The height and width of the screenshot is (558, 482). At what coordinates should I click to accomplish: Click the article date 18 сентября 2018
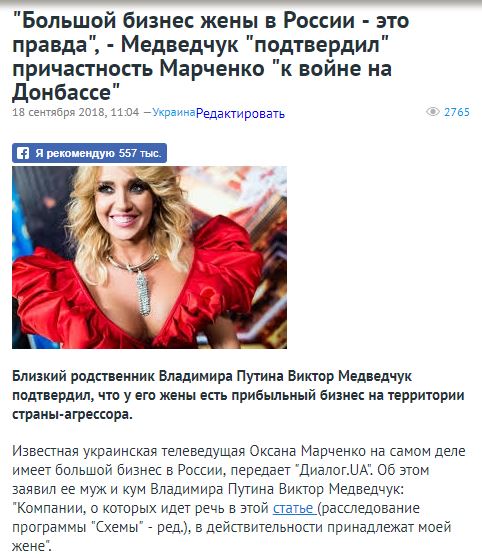[60, 112]
